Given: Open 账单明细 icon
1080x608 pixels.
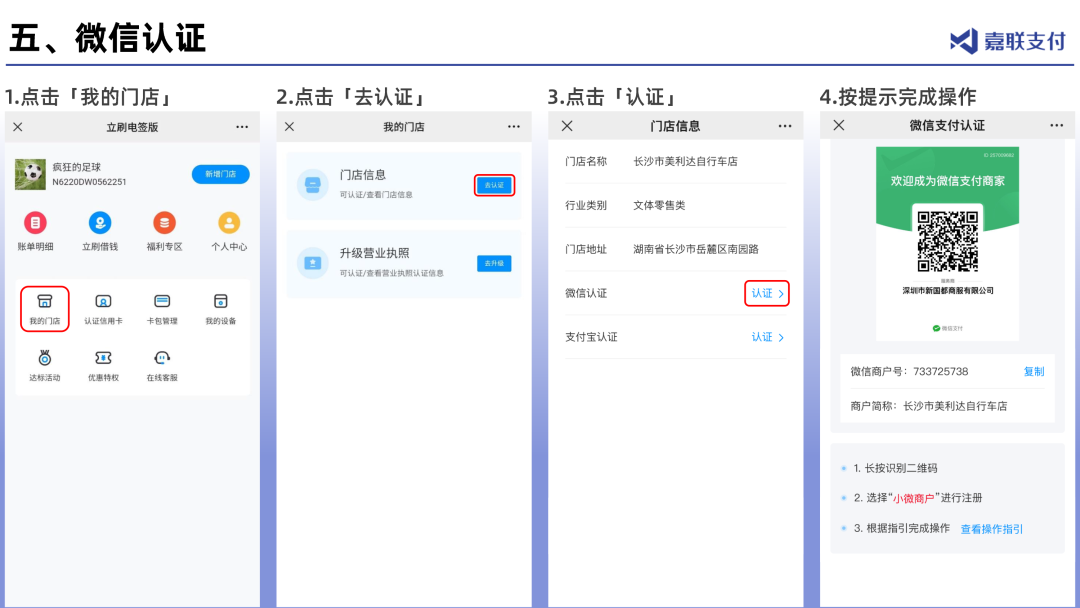Looking at the screenshot, I should [35, 223].
